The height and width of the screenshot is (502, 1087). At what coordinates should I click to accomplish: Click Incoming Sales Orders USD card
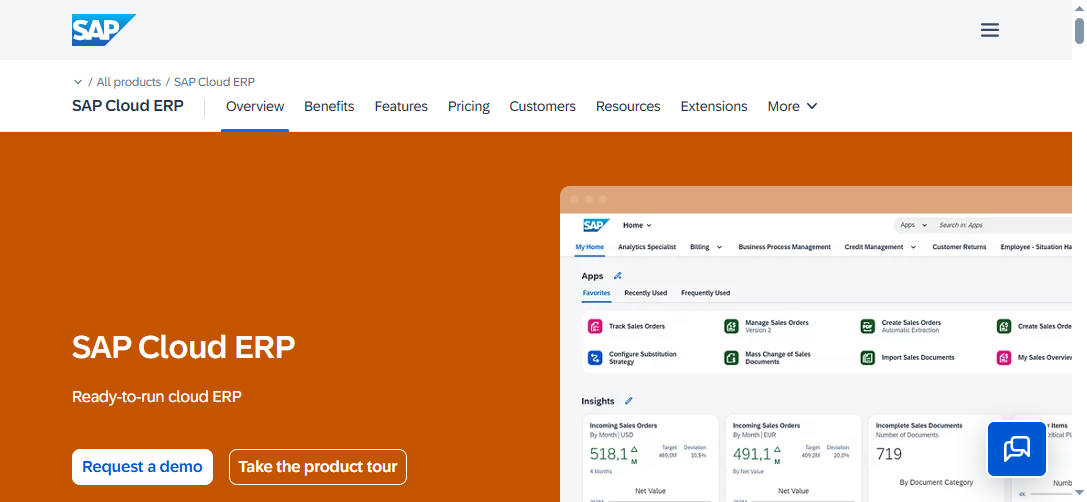(x=651, y=458)
